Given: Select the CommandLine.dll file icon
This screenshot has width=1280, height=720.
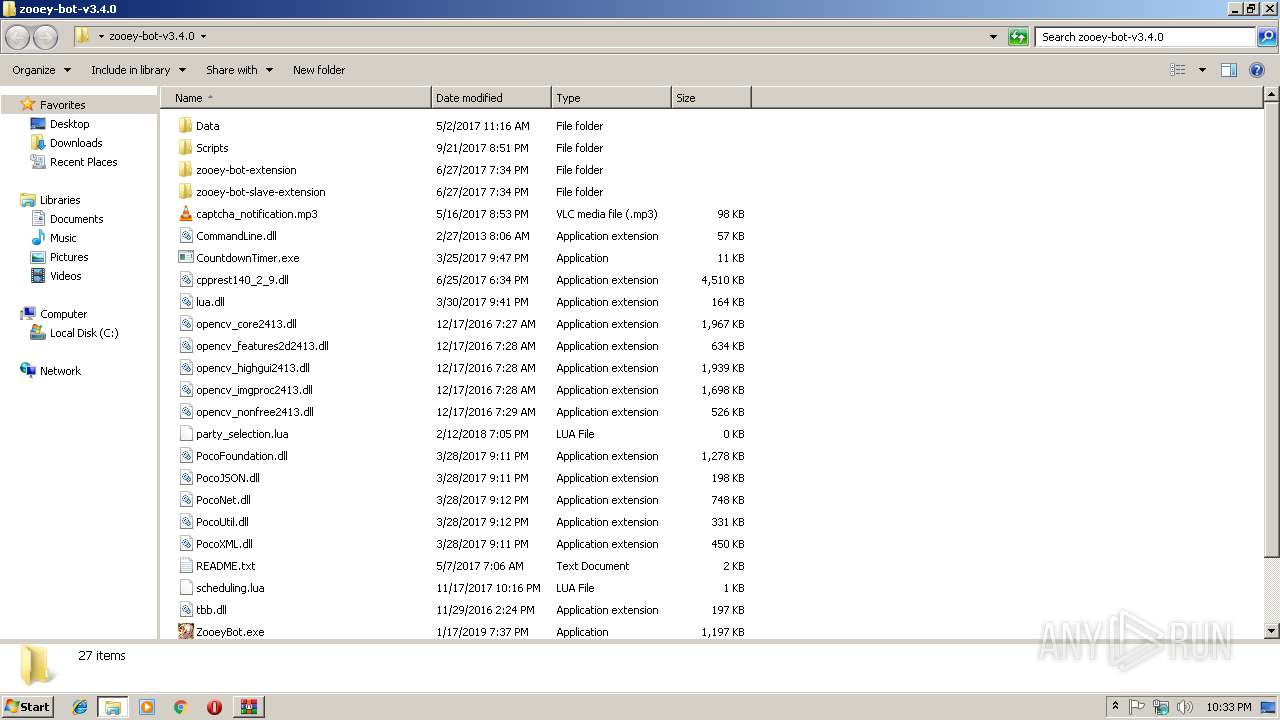Looking at the screenshot, I should pos(185,236).
